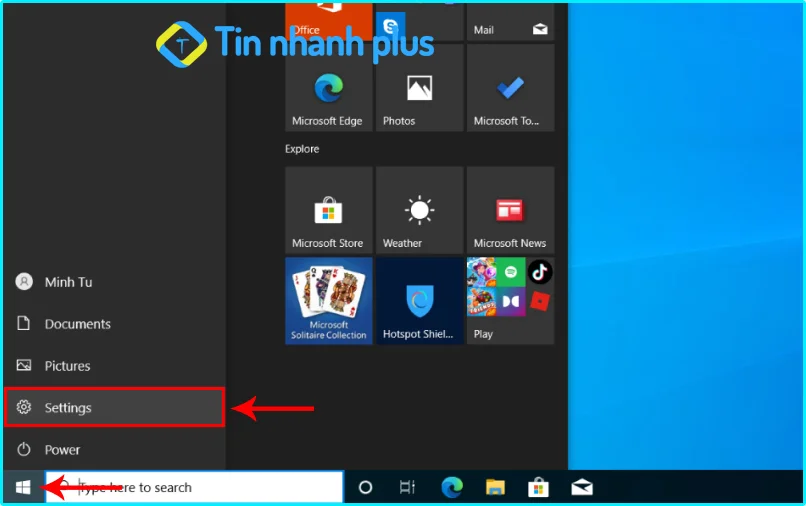The image size is (806, 506).
Task: Launch Edge from the taskbar
Action: pos(452,487)
